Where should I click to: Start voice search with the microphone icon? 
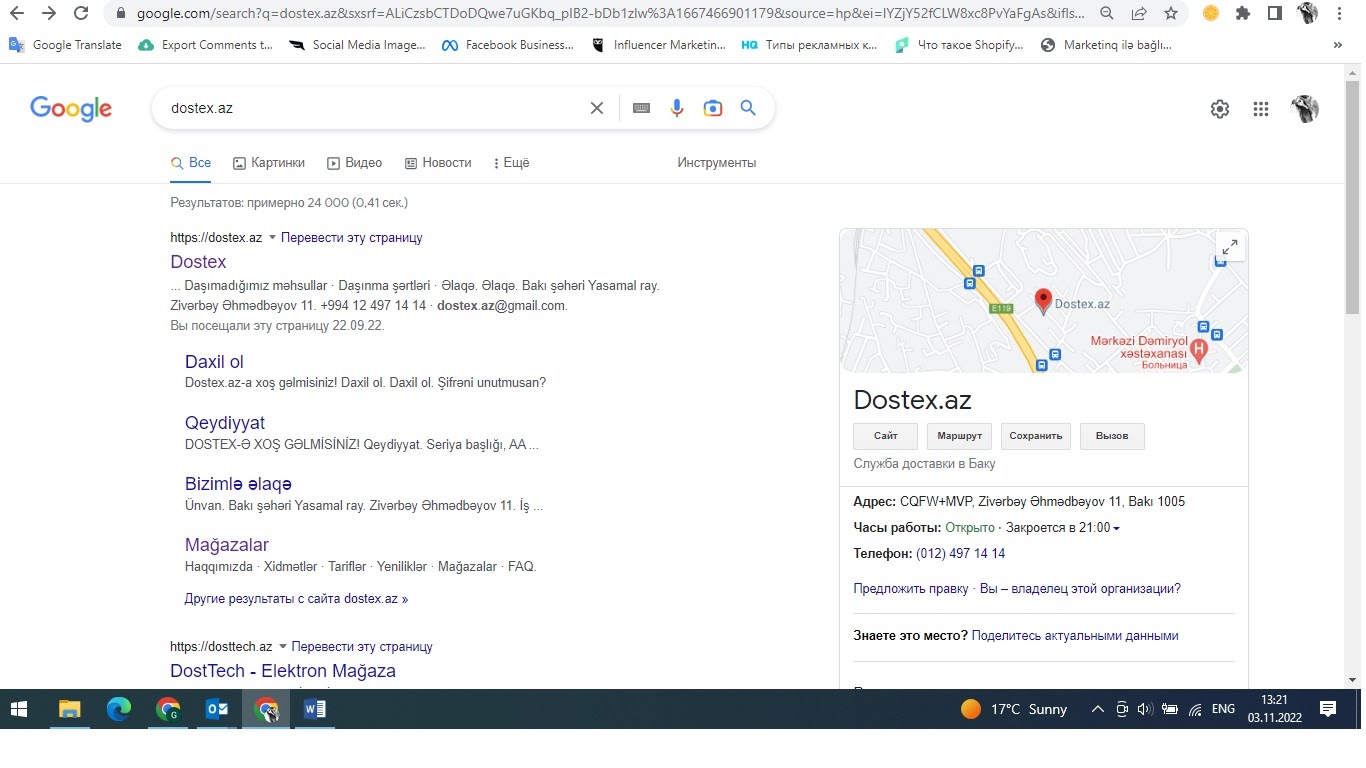[x=677, y=108]
